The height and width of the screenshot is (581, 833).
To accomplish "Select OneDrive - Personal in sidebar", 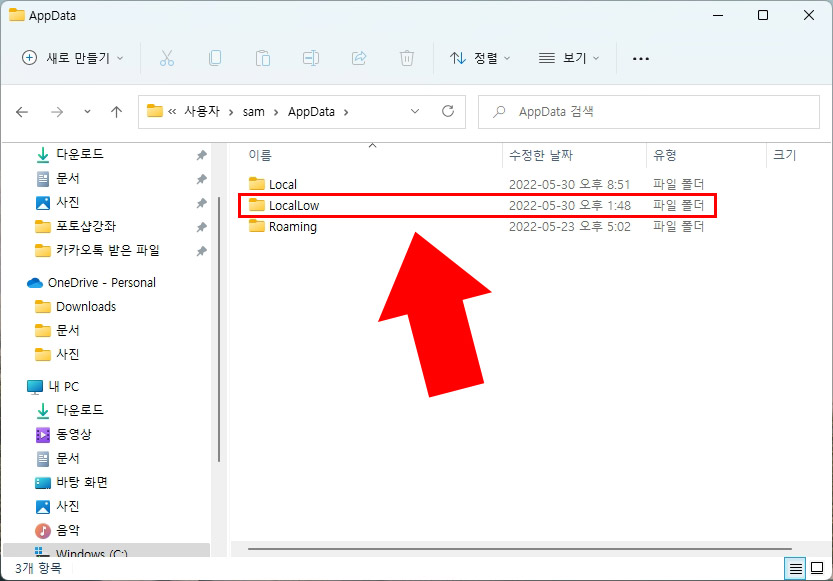I will click(x=91, y=283).
